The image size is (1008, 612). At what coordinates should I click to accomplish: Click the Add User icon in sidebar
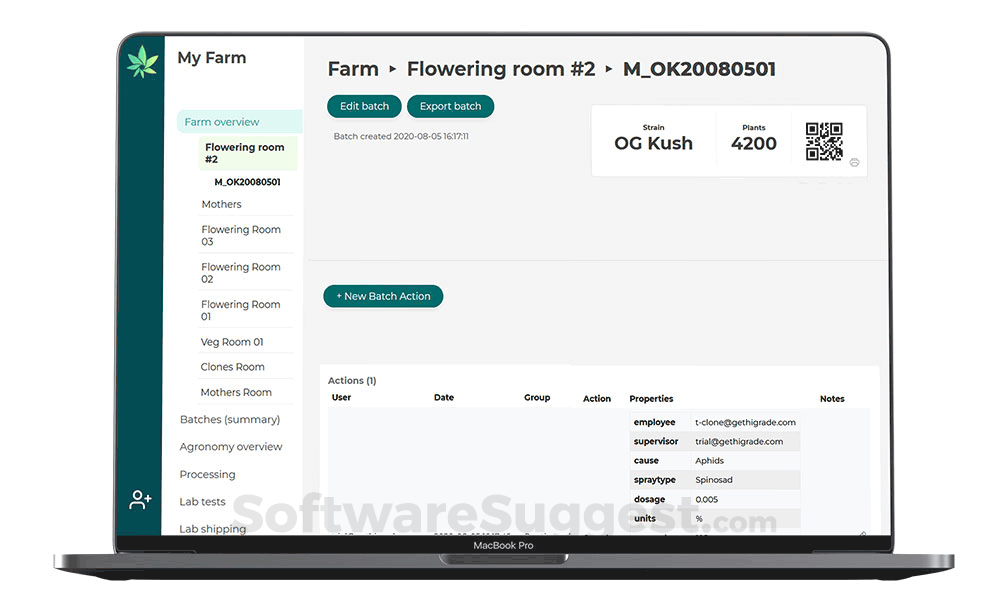point(140,499)
